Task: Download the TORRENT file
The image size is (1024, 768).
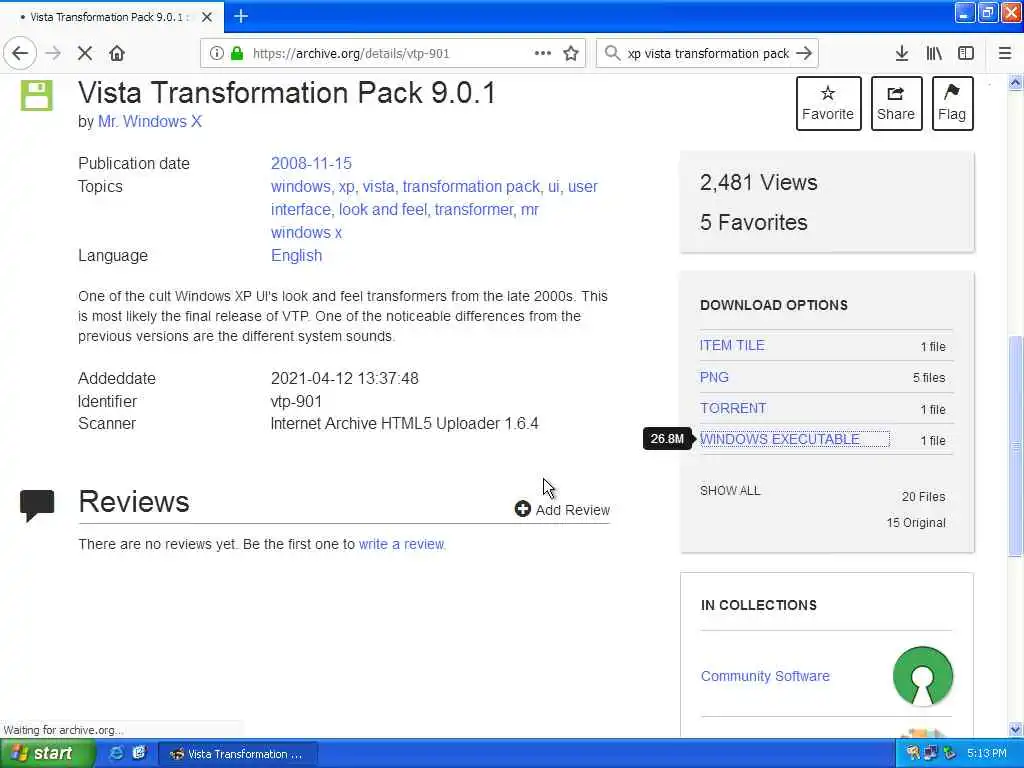Action: (x=733, y=408)
